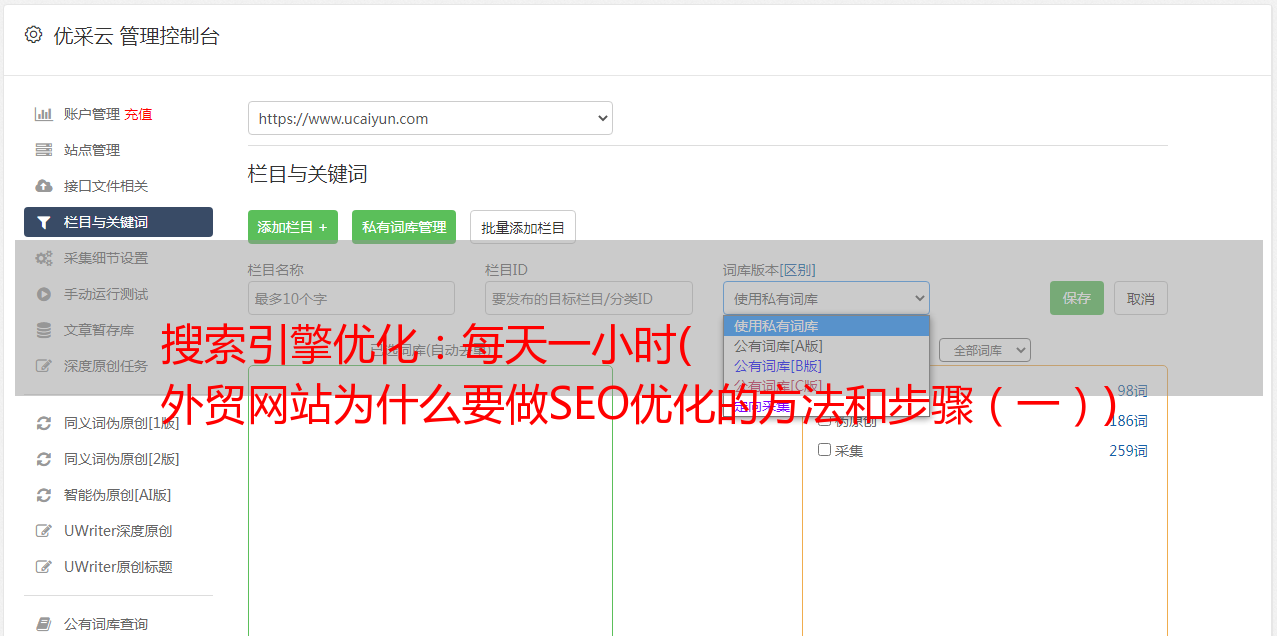Open 智能伪原创[AI版] in the sidebar
Screen dimensions: 1277x636
point(118,495)
